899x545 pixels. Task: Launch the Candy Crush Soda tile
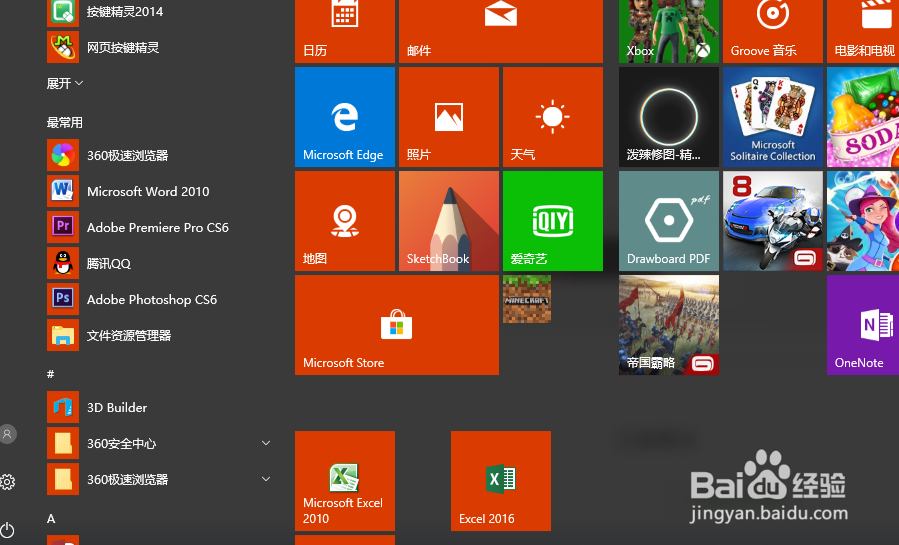[x=863, y=117]
